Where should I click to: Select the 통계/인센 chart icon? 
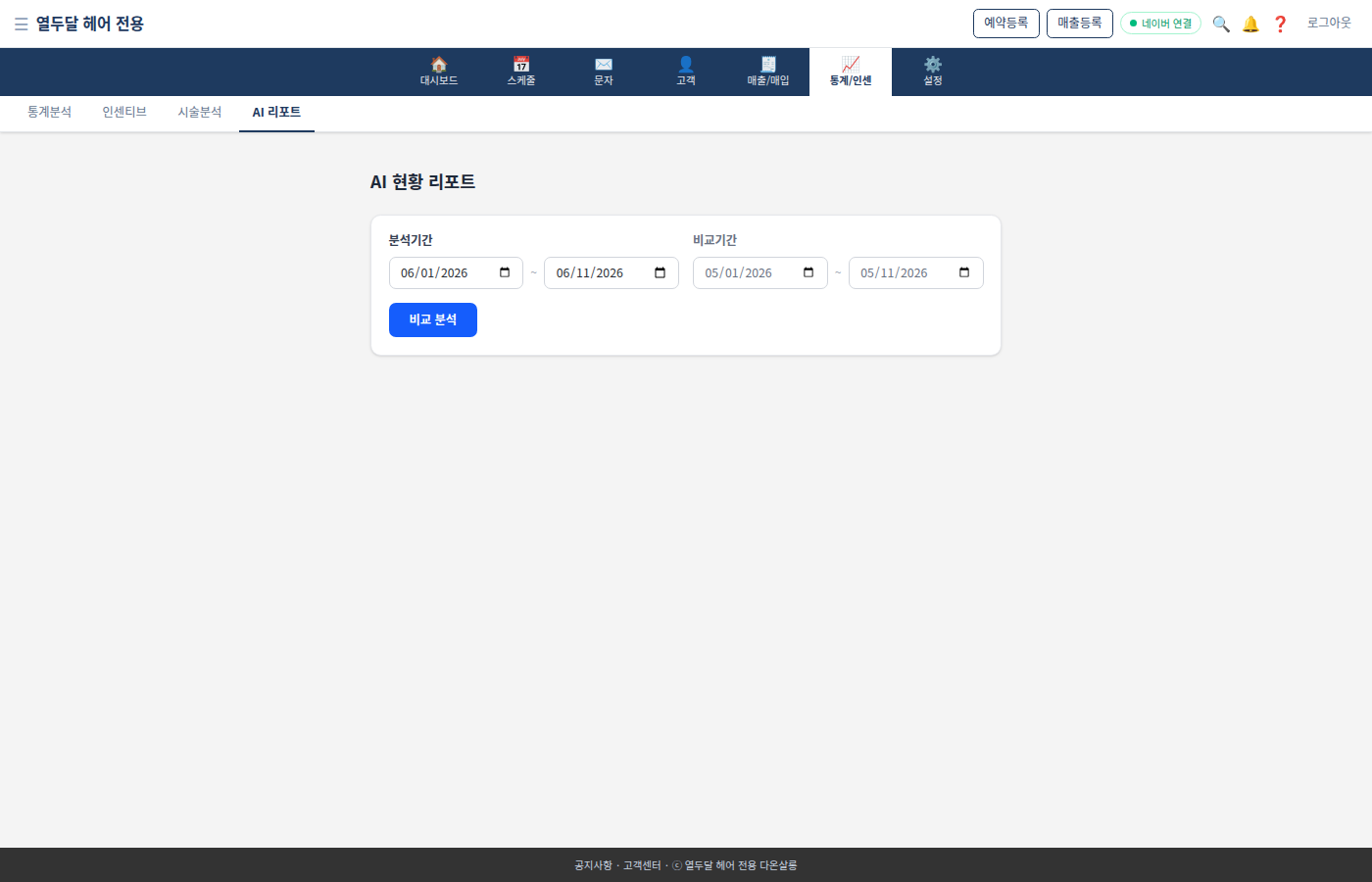pyautogui.click(x=851, y=64)
